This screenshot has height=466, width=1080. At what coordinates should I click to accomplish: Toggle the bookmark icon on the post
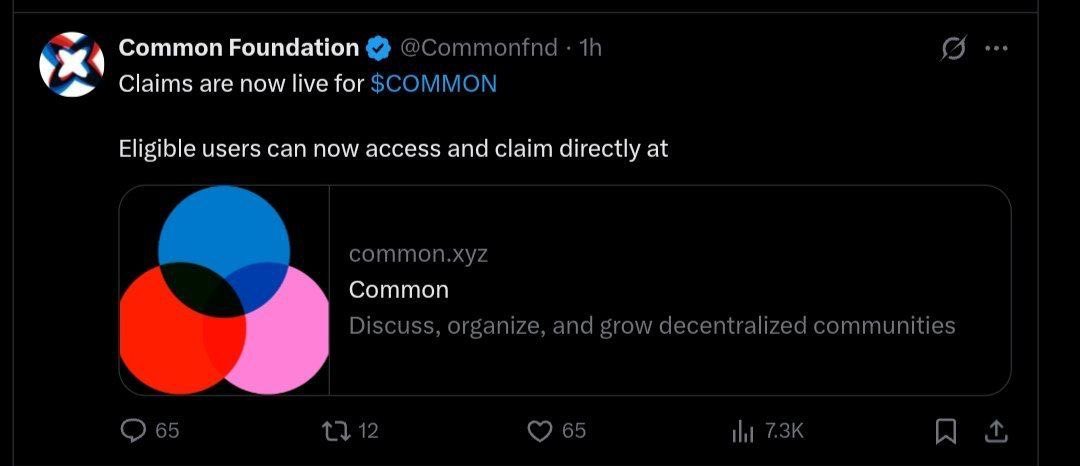click(945, 431)
